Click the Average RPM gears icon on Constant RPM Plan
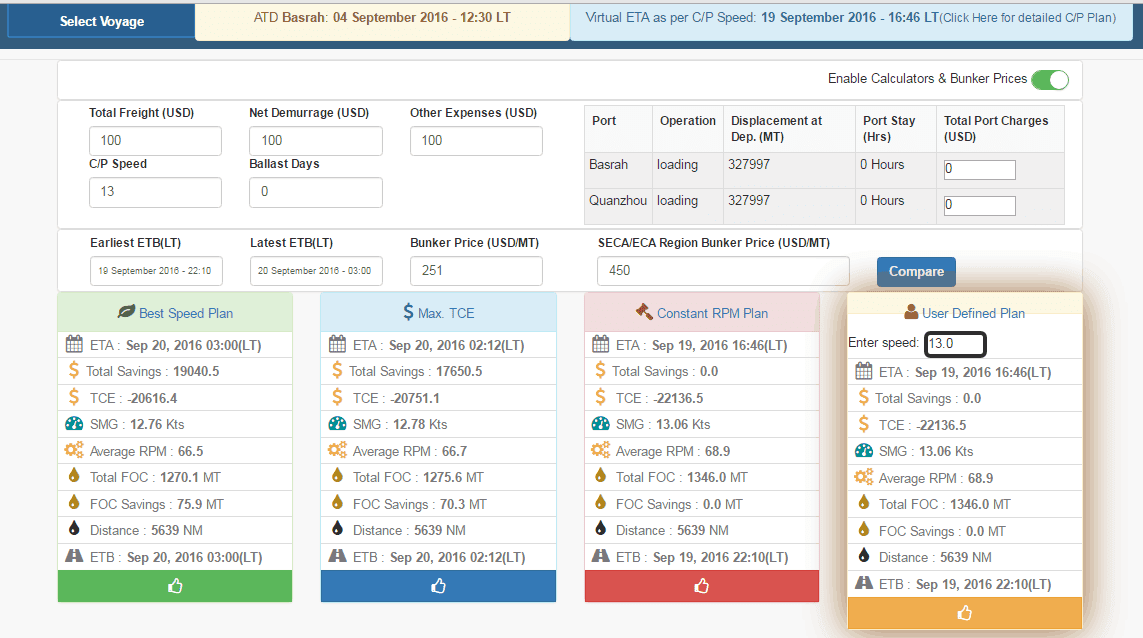Viewport: 1143px width, 638px height. 600,451
